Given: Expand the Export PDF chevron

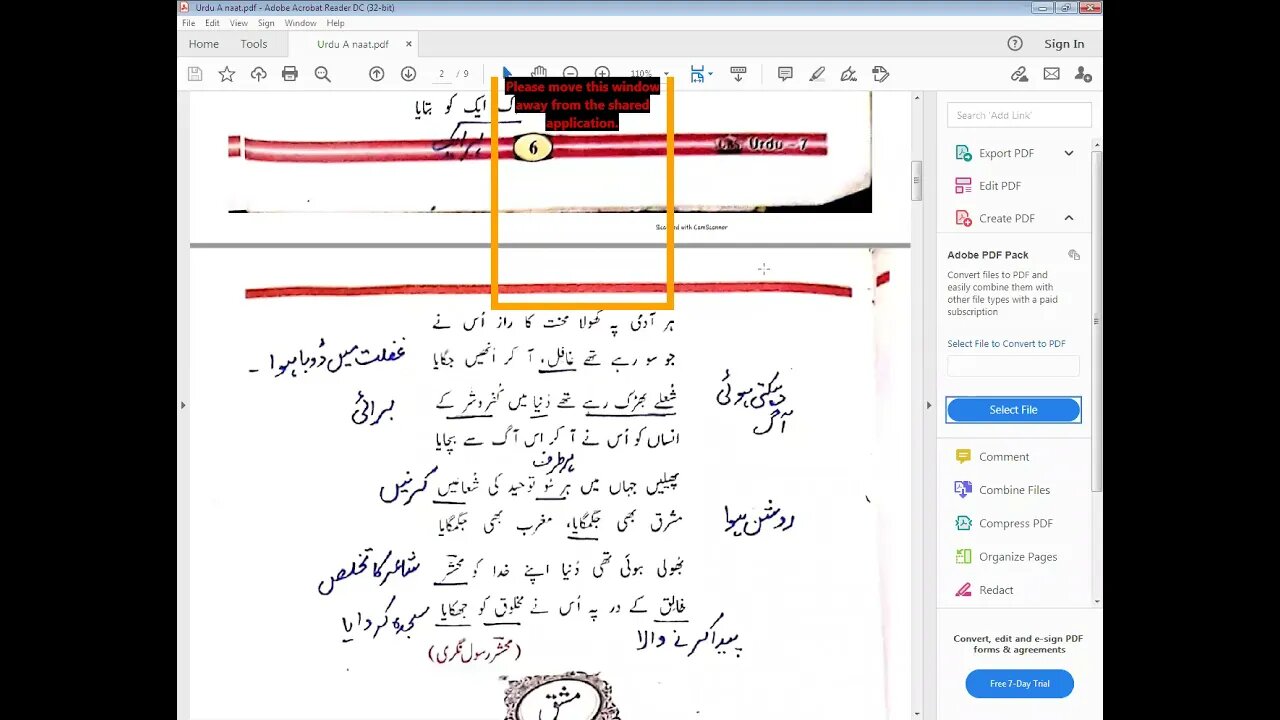Looking at the screenshot, I should (x=1069, y=153).
